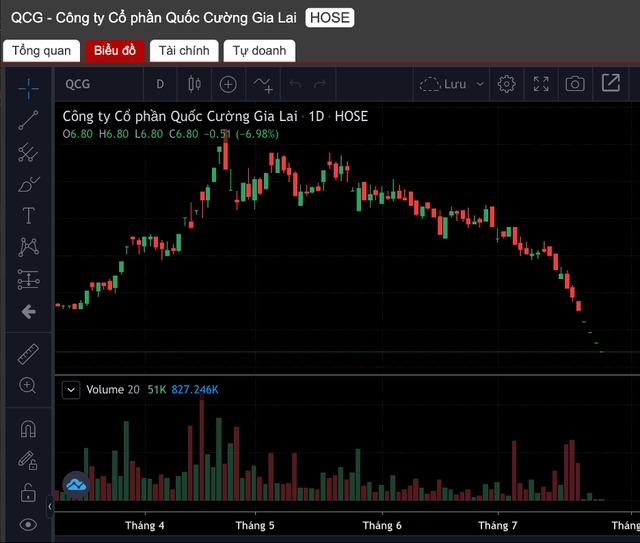Select the Text annotation tool
Screen dimensions: 640x543
pos(28,216)
